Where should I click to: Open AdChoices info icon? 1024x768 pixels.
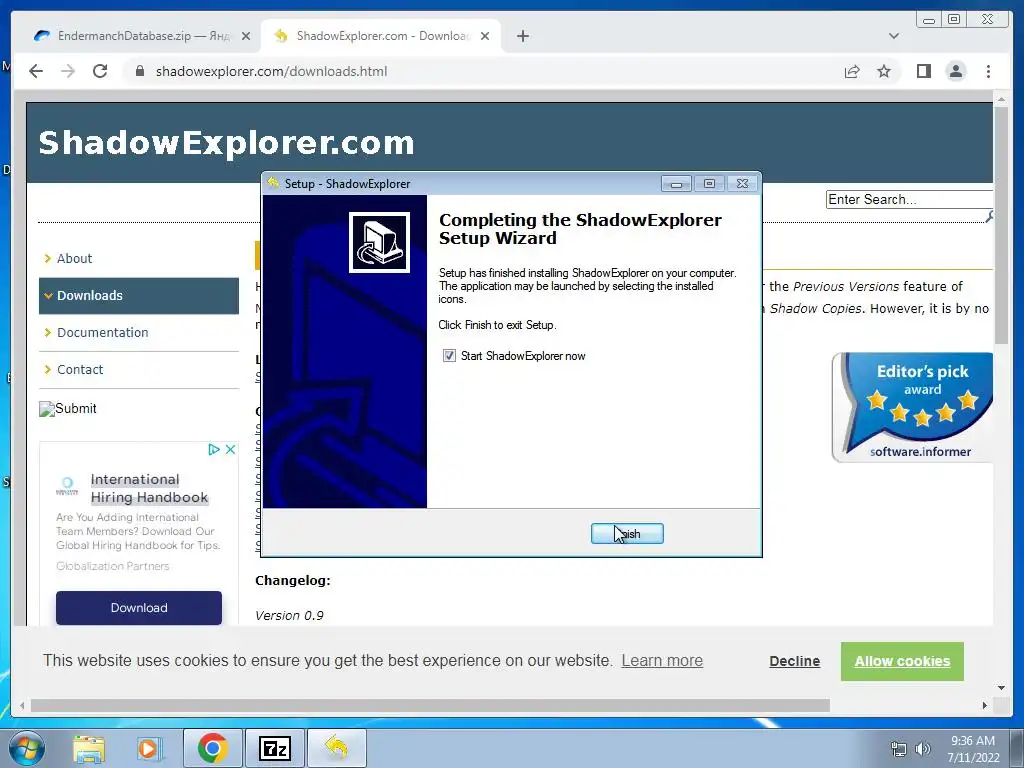214,449
